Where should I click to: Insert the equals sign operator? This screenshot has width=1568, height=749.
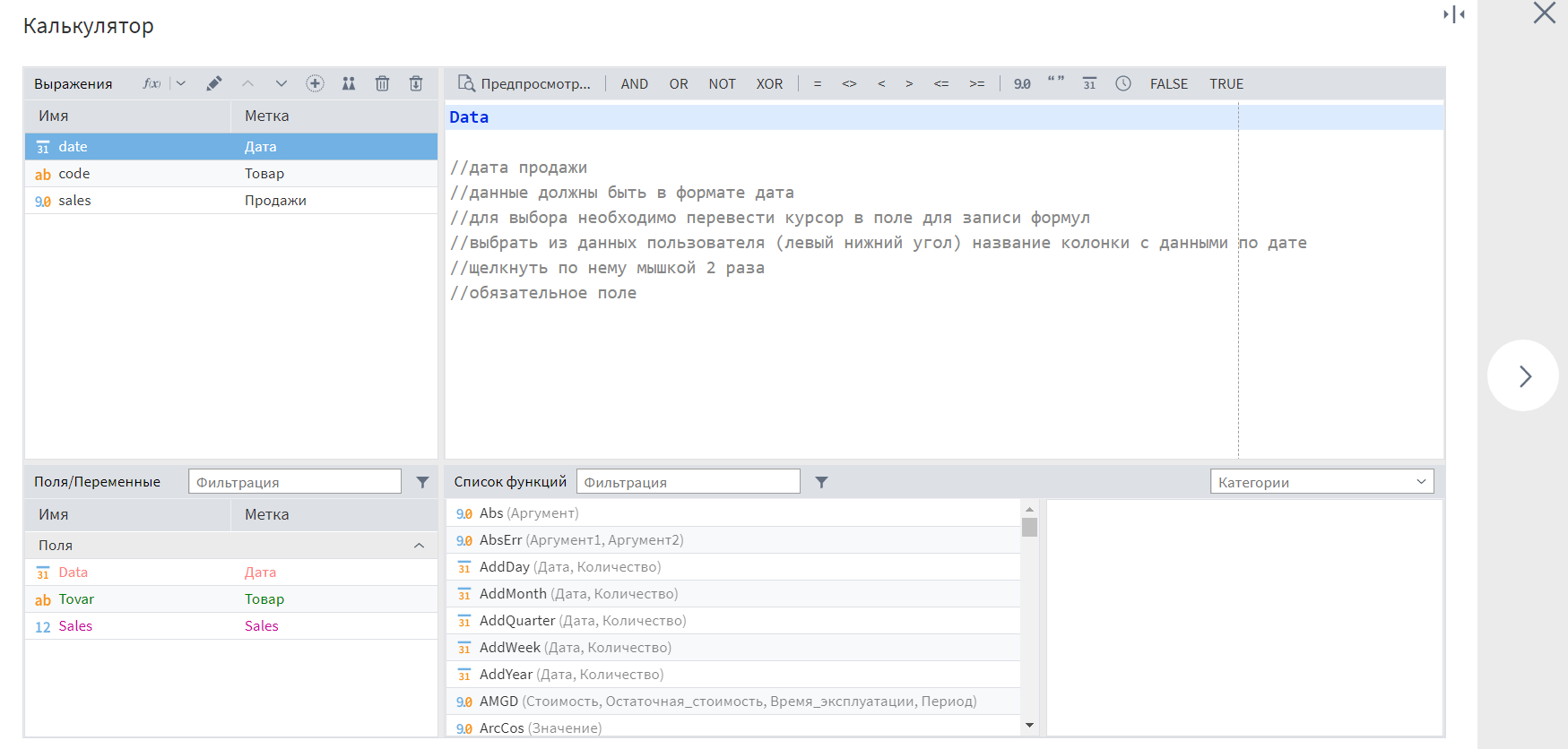coord(818,83)
